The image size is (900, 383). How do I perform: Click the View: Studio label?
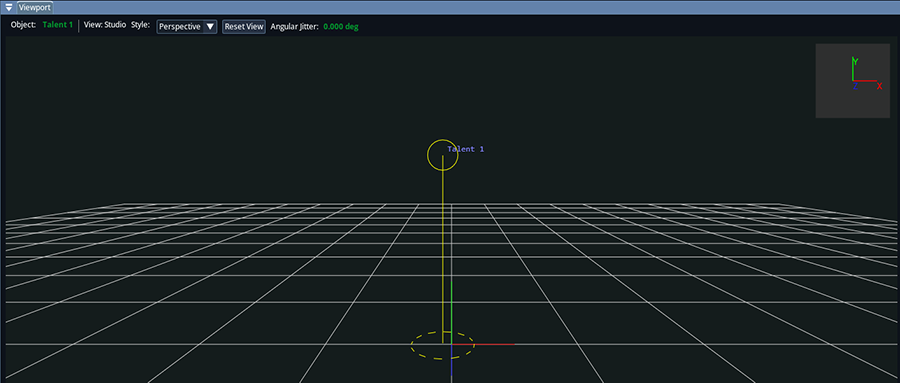click(104, 25)
